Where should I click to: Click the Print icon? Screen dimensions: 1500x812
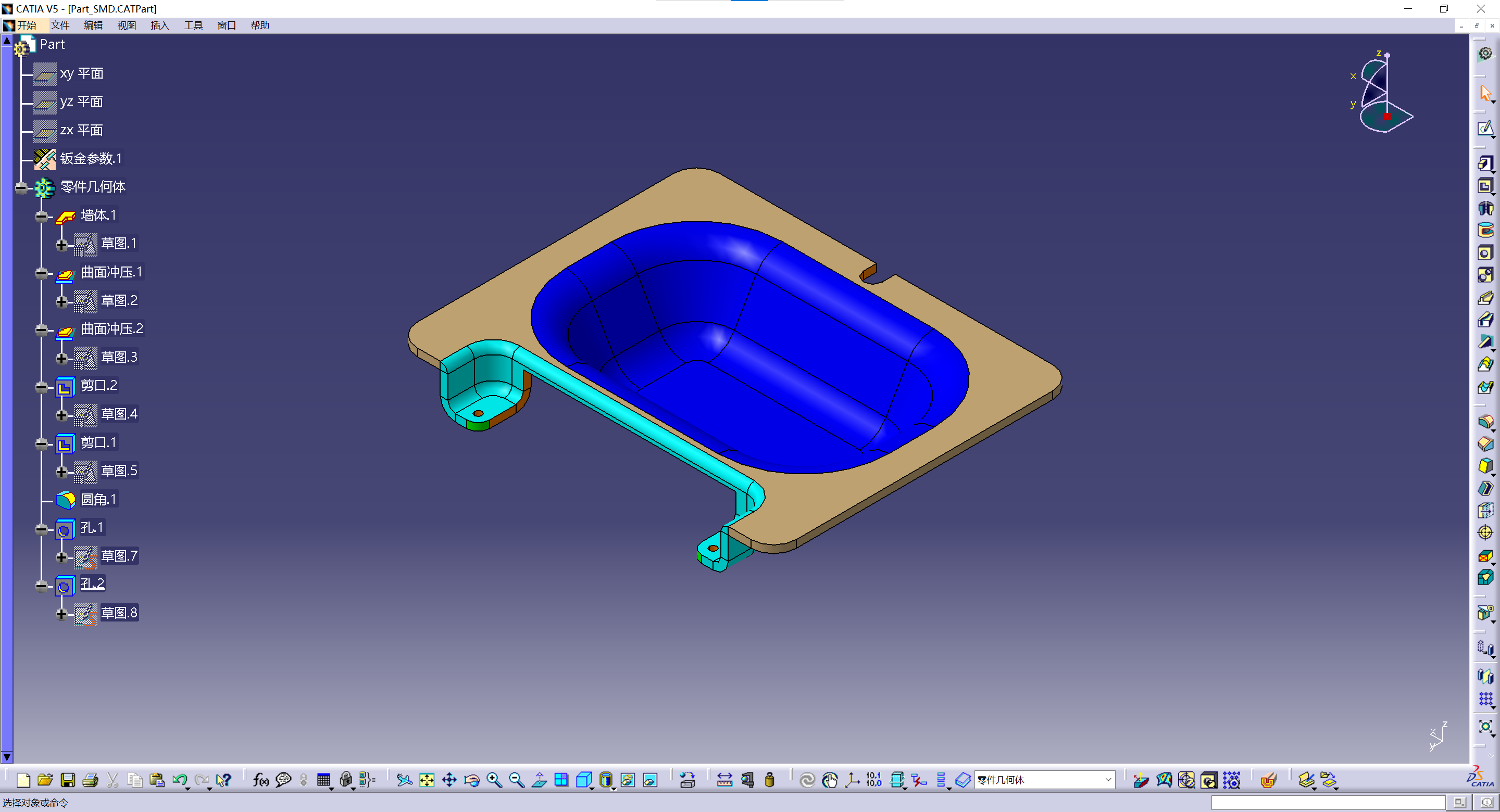point(90,780)
